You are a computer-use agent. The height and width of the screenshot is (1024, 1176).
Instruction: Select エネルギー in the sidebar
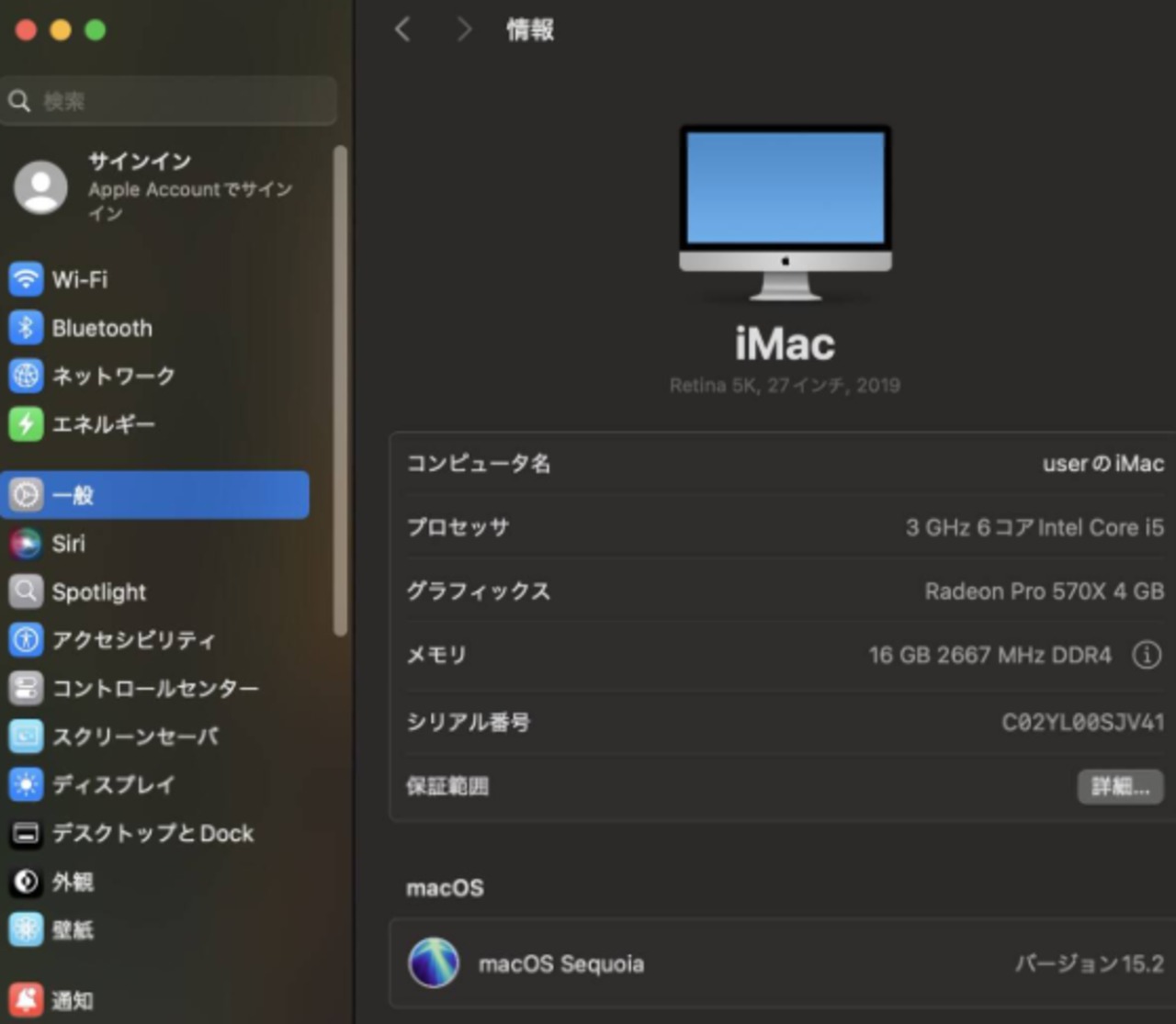point(154,423)
